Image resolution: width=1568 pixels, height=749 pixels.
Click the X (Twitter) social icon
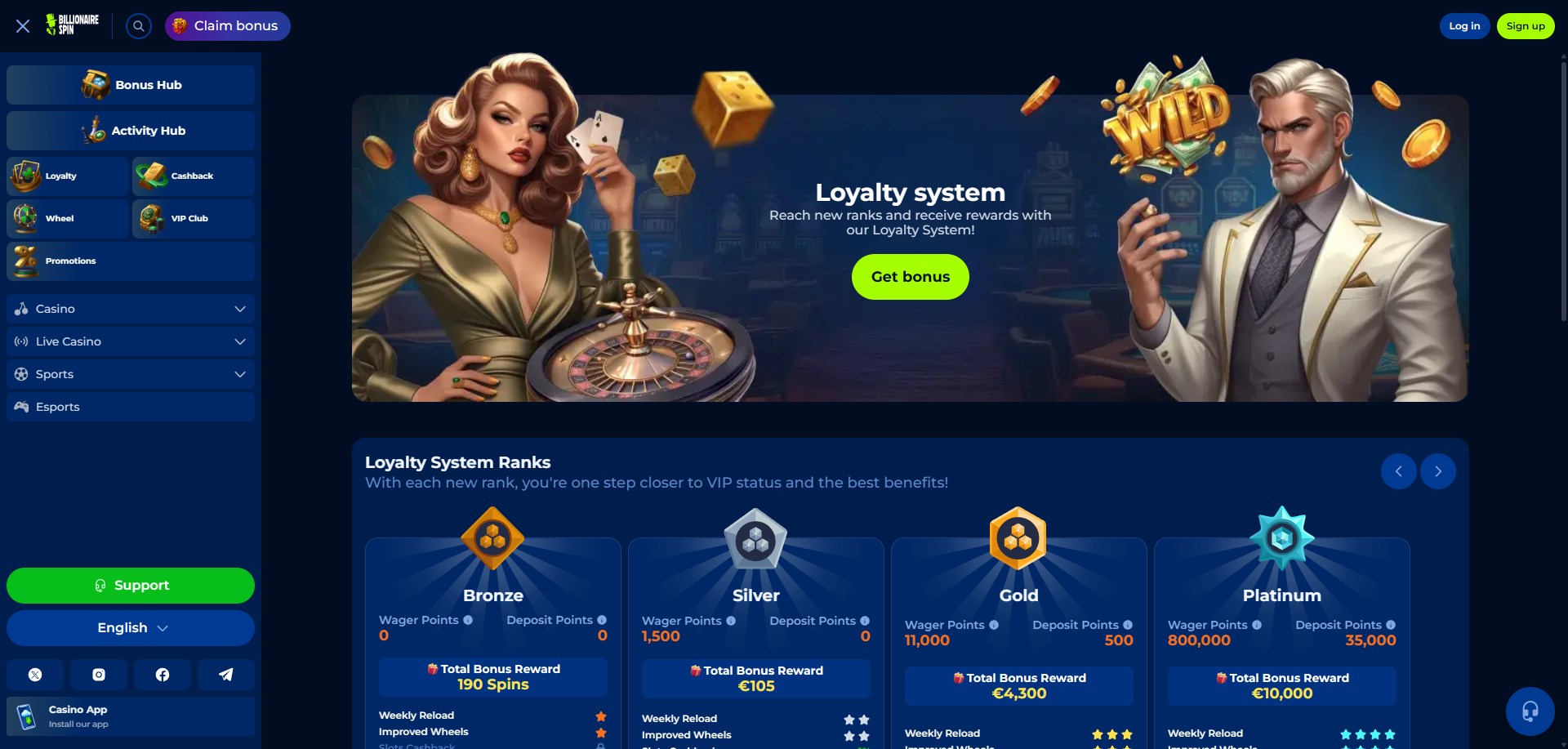35,675
